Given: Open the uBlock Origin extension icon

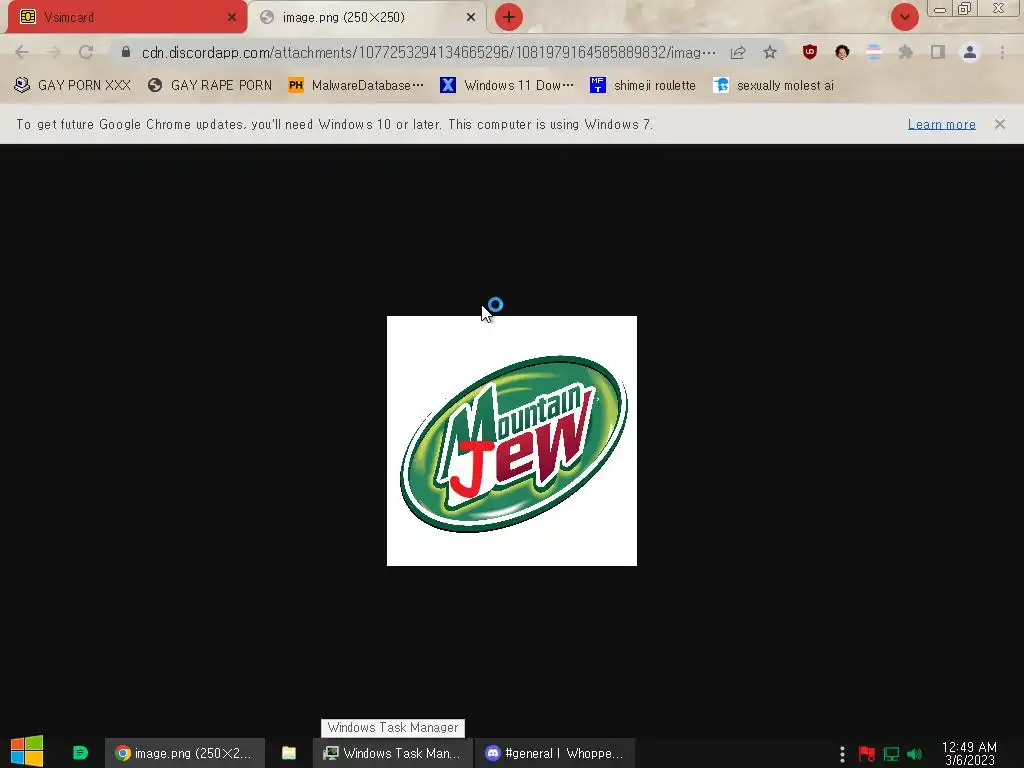Looking at the screenshot, I should [x=810, y=52].
